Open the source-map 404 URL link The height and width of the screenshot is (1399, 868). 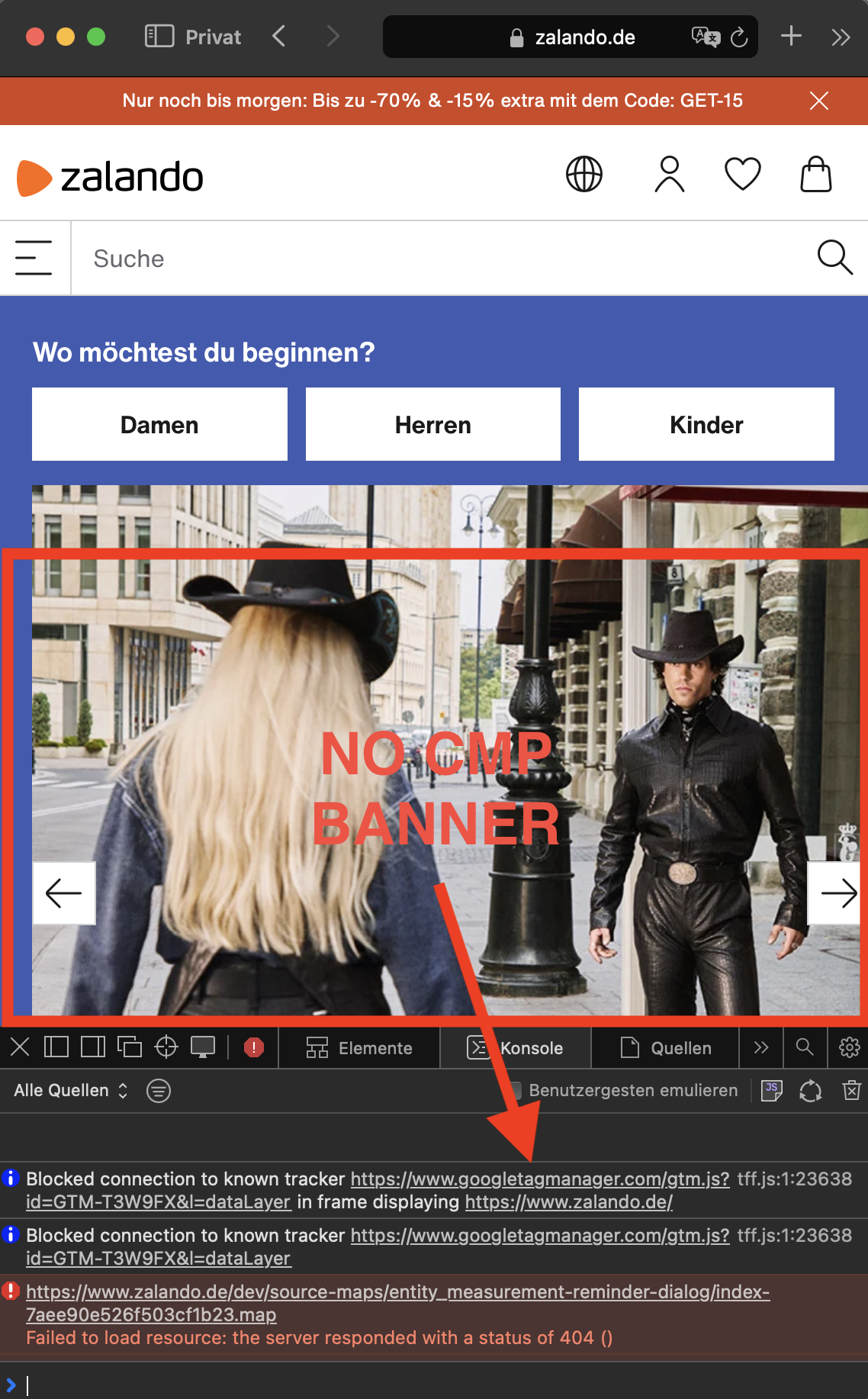pyautogui.click(x=398, y=1304)
